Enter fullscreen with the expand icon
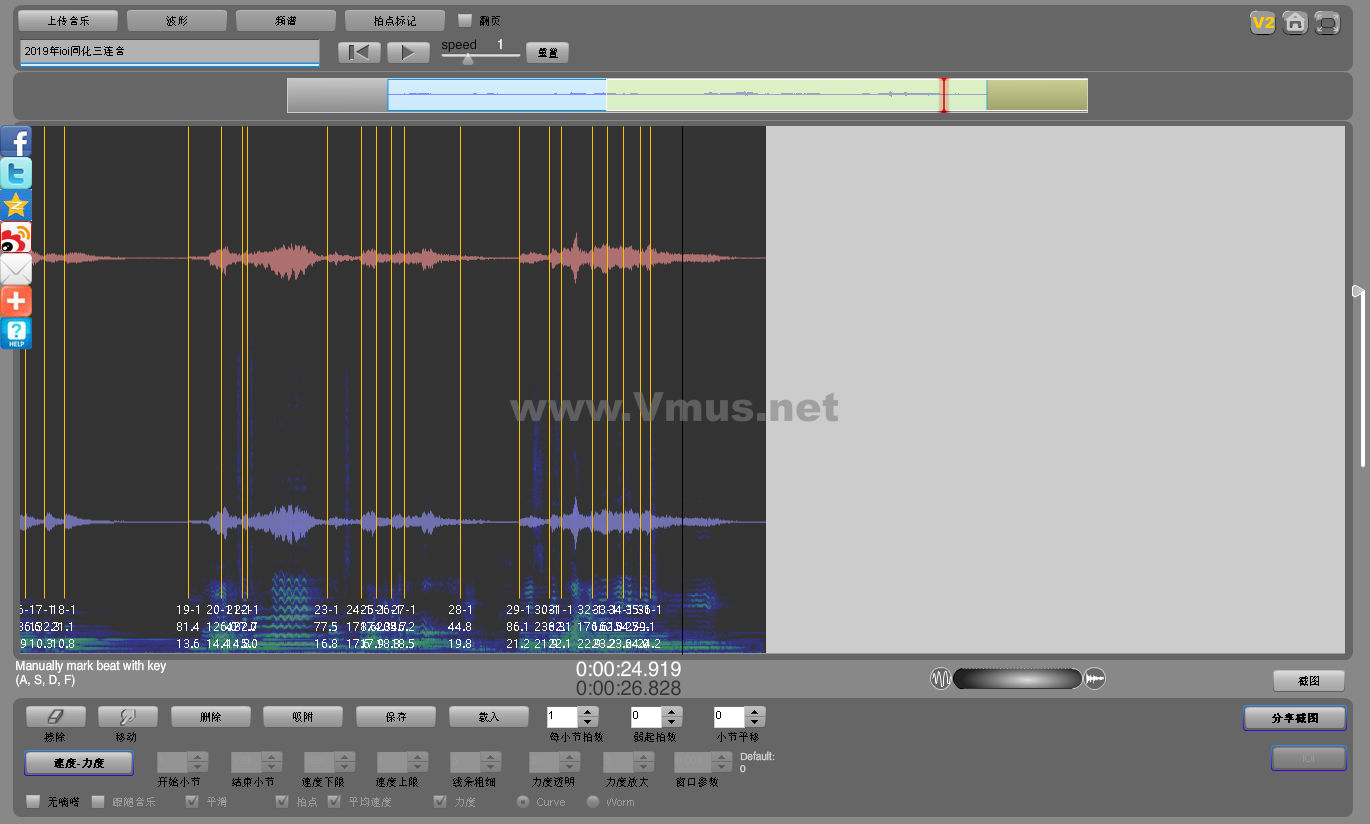This screenshot has height=824, width=1370. (1327, 22)
